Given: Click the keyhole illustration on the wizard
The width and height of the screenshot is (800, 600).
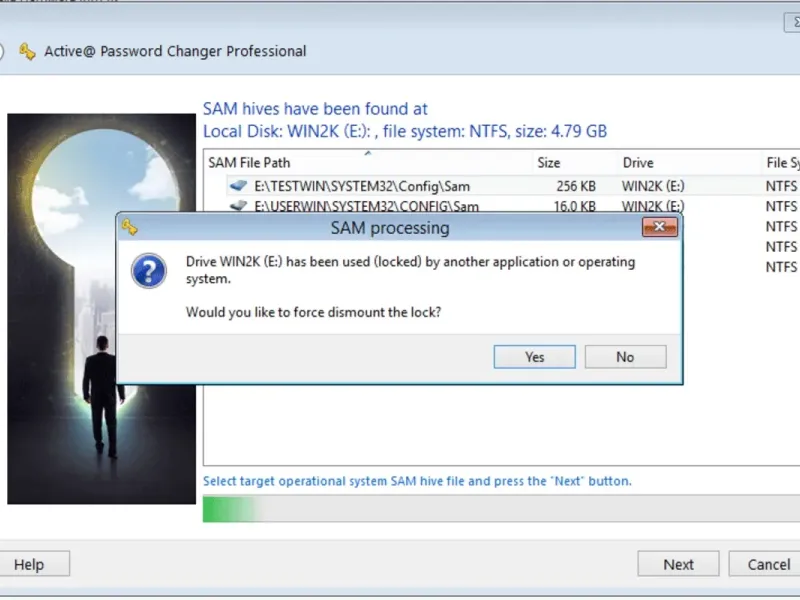Looking at the screenshot, I should click(x=102, y=309).
